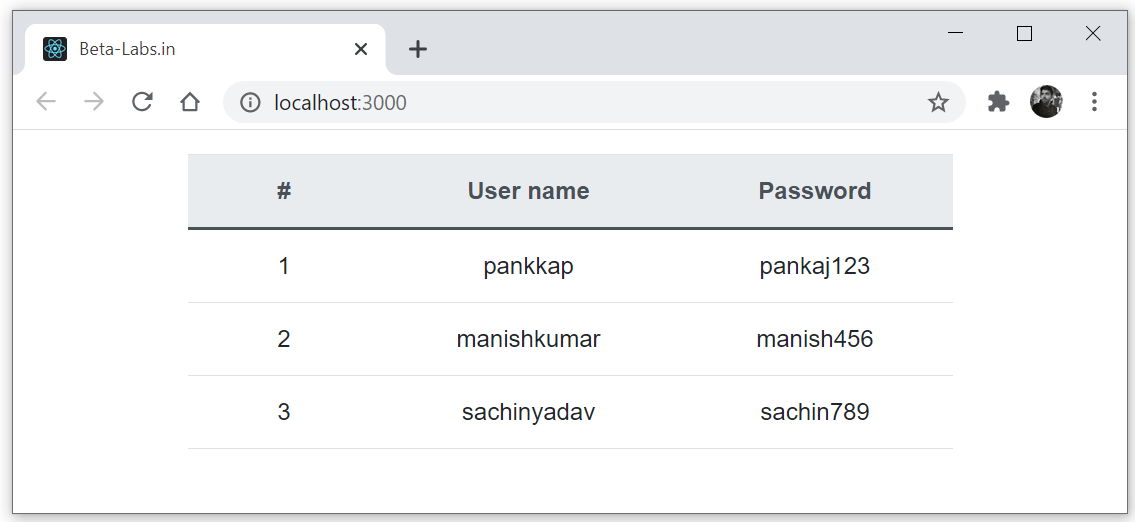Open the user profile avatar
Viewport: 1135px width, 522px height.
coord(1046,102)
